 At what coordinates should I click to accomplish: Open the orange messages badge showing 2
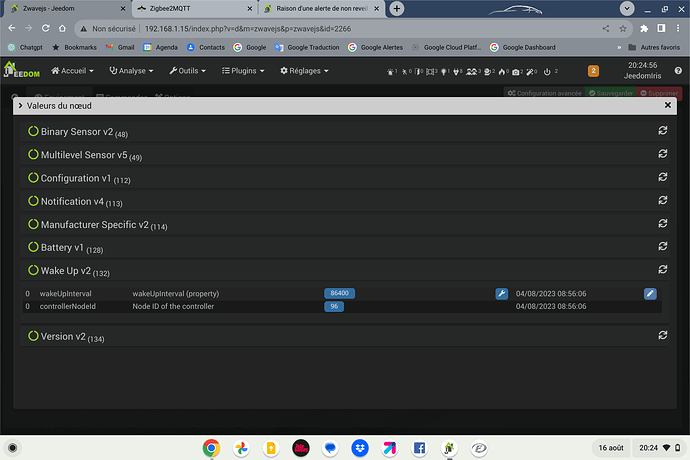(593, 71)
